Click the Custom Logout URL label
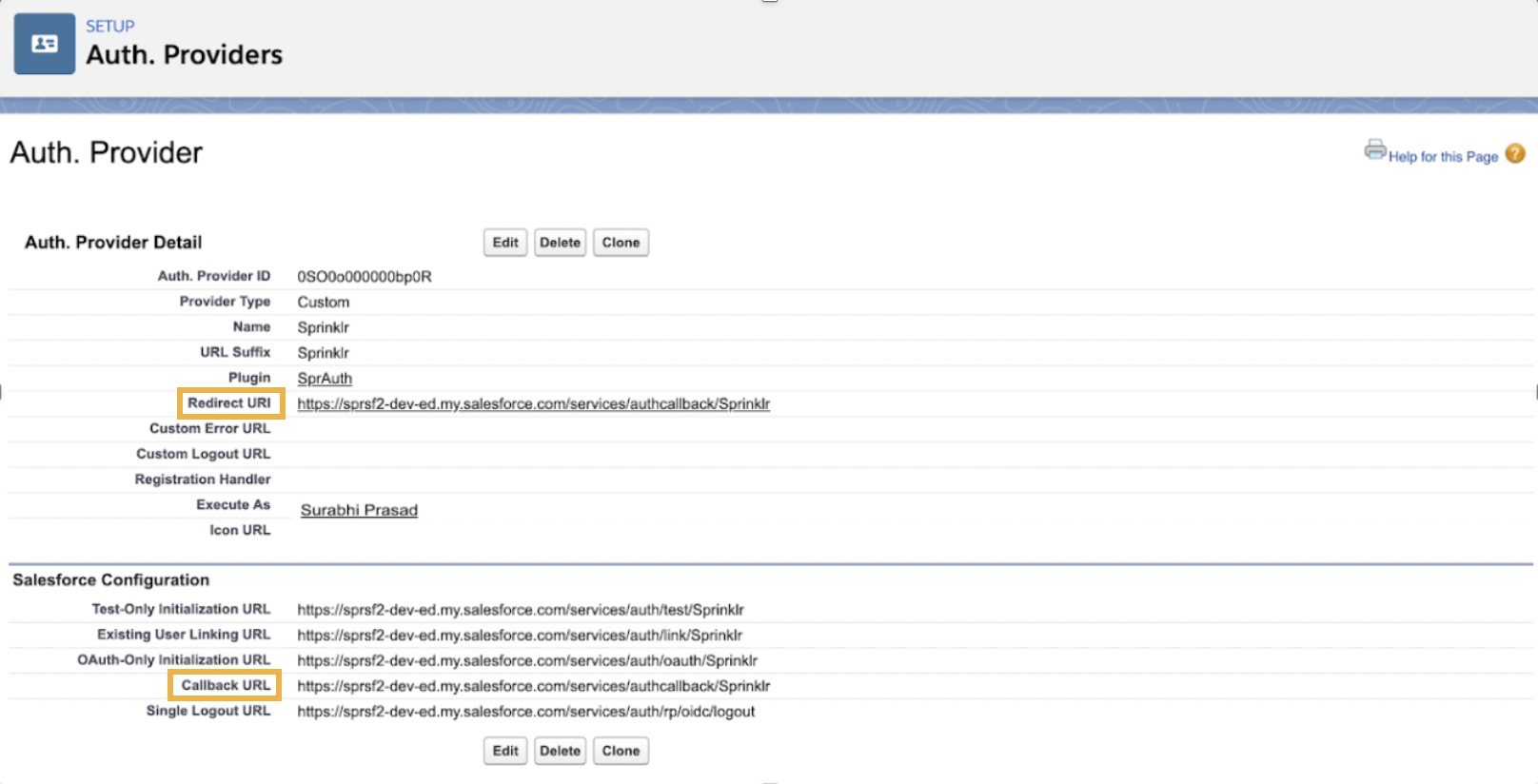Image resolution: width=1538 pixels, height=784 pixels. pos(203,454)
